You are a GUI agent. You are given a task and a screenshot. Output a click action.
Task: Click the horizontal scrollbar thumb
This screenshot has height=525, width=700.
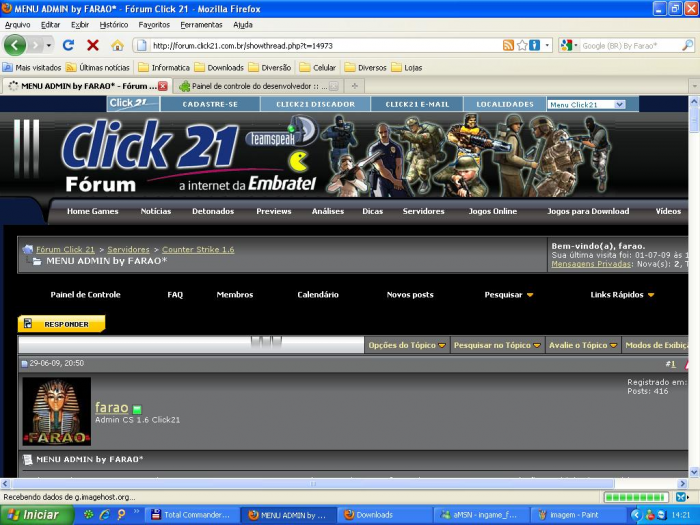pos(313,483)
